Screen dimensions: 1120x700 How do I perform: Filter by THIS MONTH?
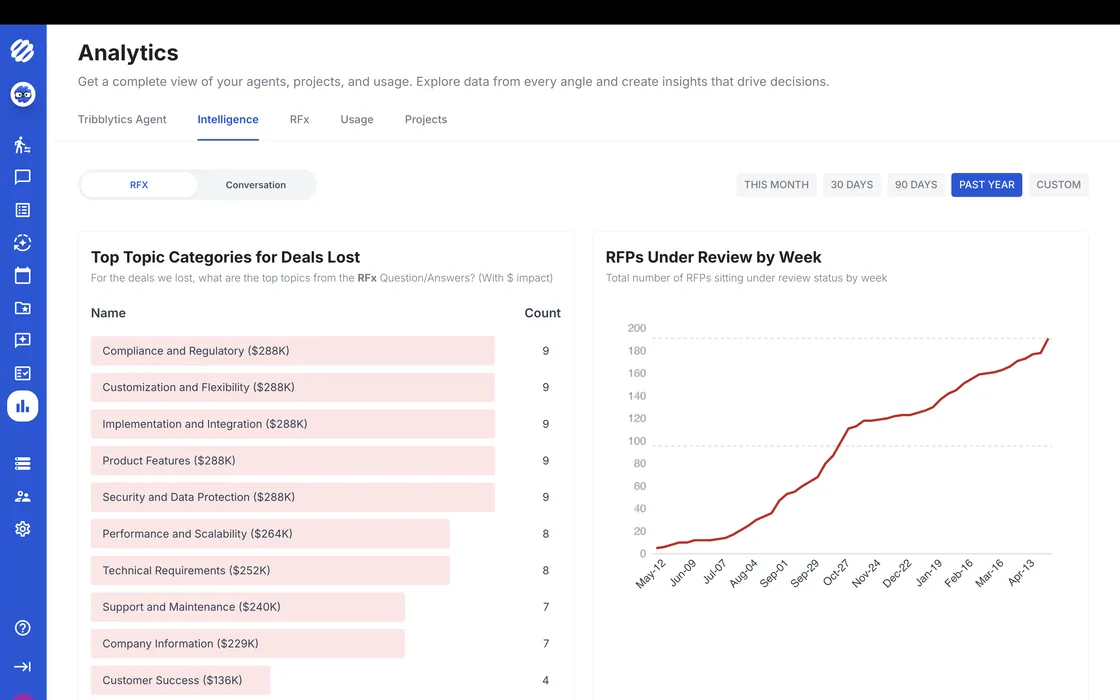(776, 184)
